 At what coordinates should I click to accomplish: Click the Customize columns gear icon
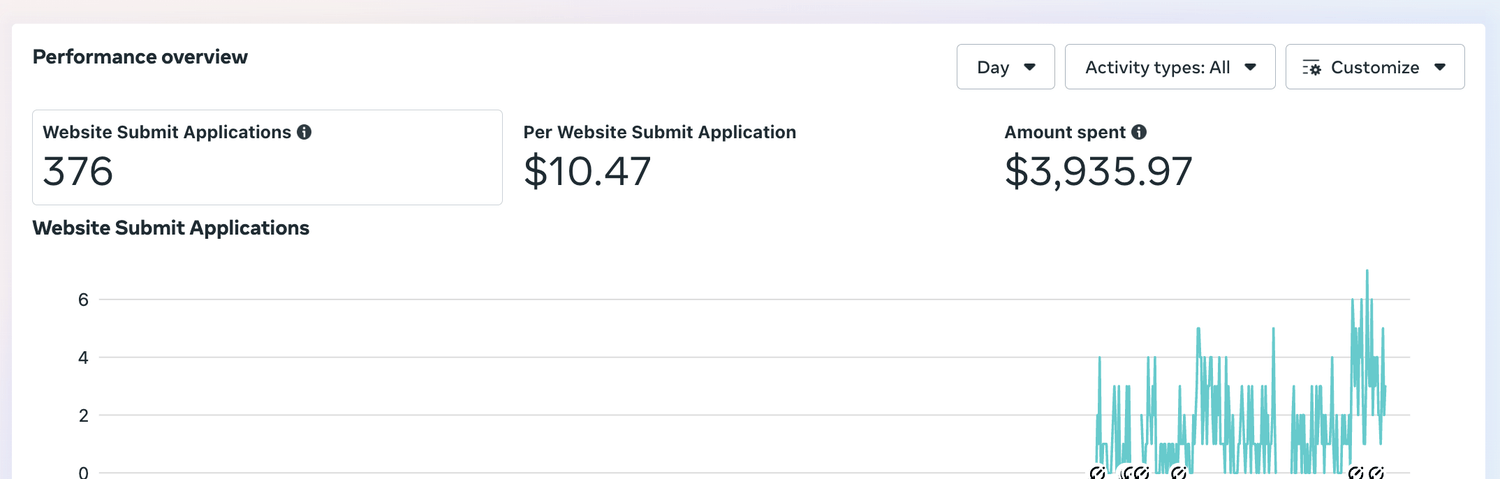pos(1312,68)
